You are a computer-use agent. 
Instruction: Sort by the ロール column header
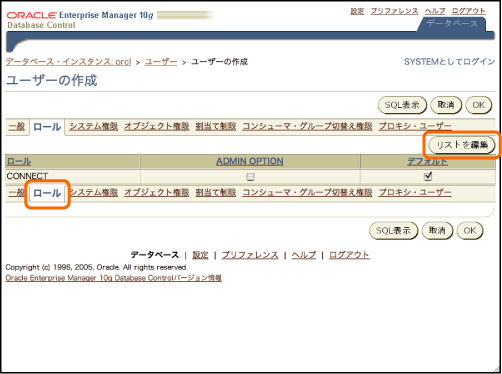point(19,161)
